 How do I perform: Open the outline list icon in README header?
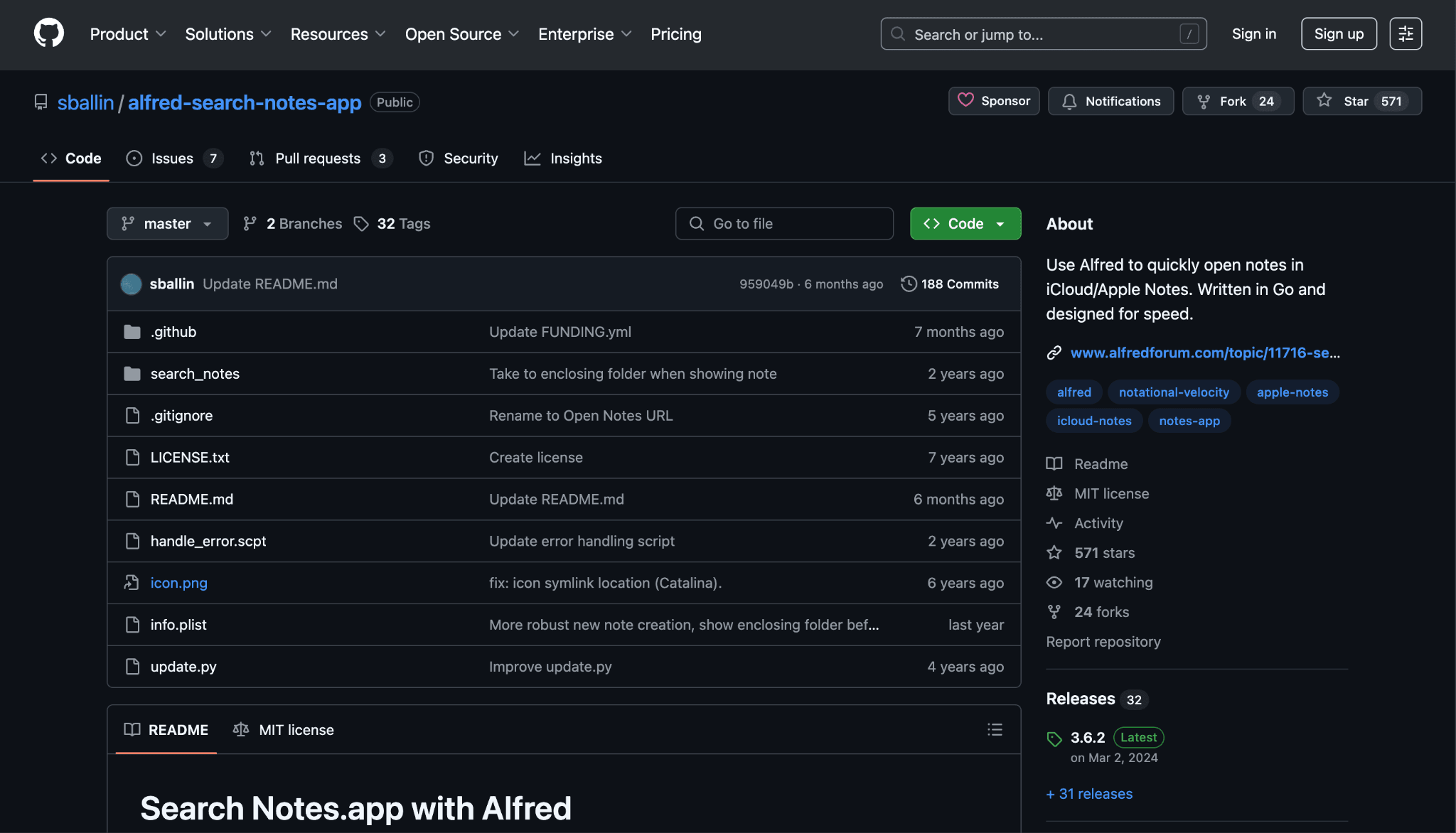click(x=995, y=729)
